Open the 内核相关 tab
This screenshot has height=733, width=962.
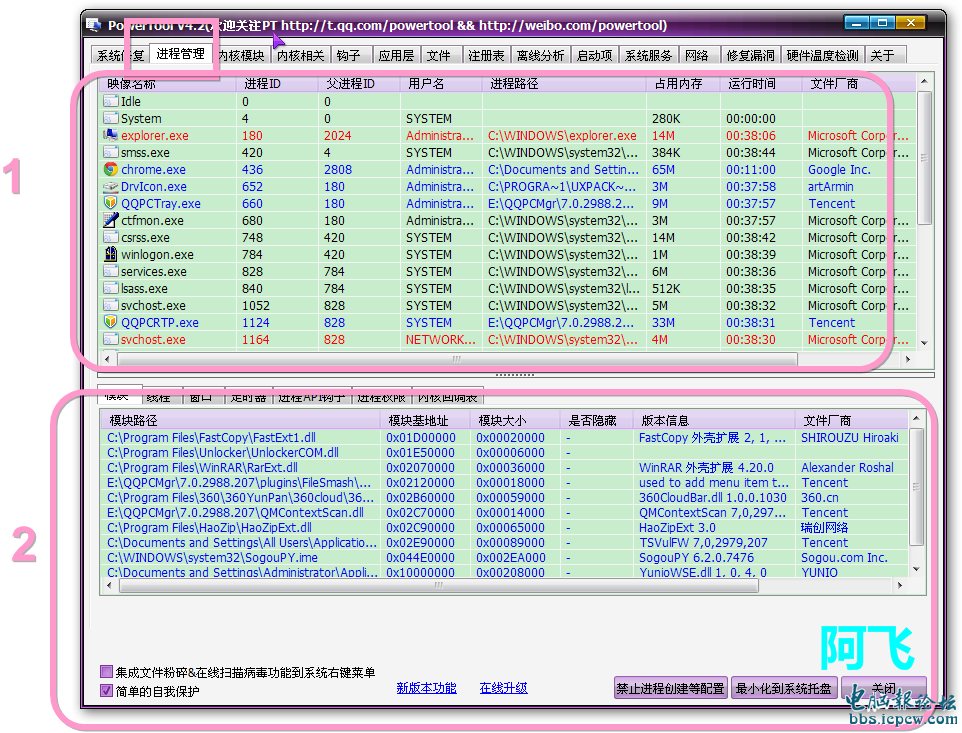pyautogui.click(x=300, y=55)
